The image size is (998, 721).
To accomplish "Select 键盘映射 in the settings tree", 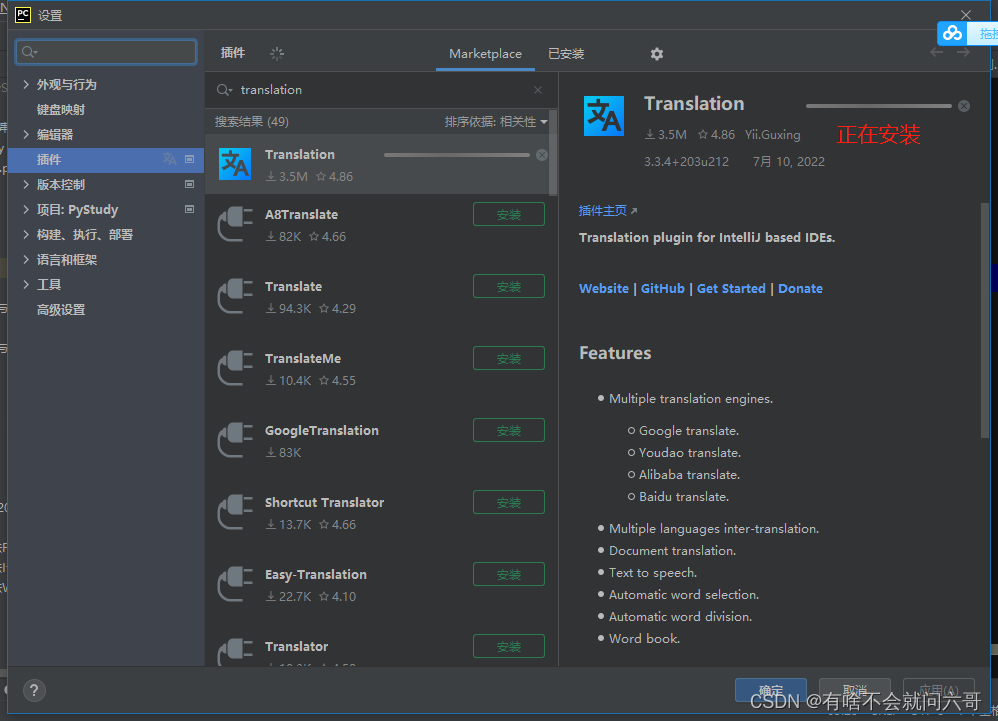I will (x=60, y=109).
